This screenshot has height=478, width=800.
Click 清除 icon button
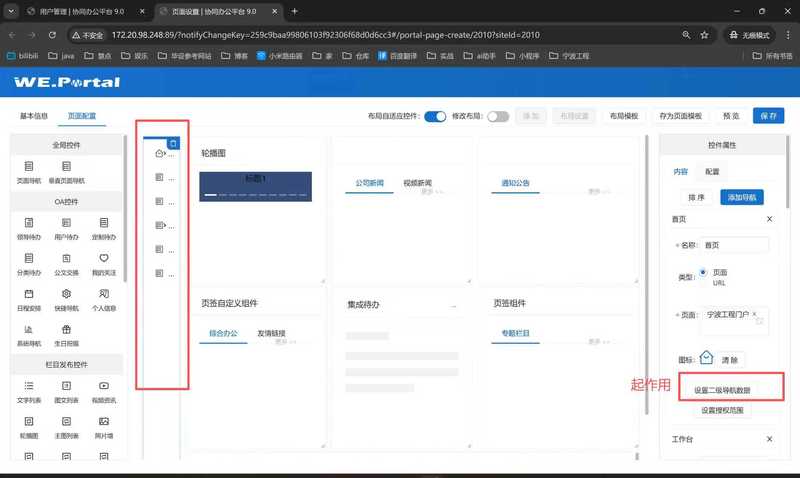coord(730,360)
